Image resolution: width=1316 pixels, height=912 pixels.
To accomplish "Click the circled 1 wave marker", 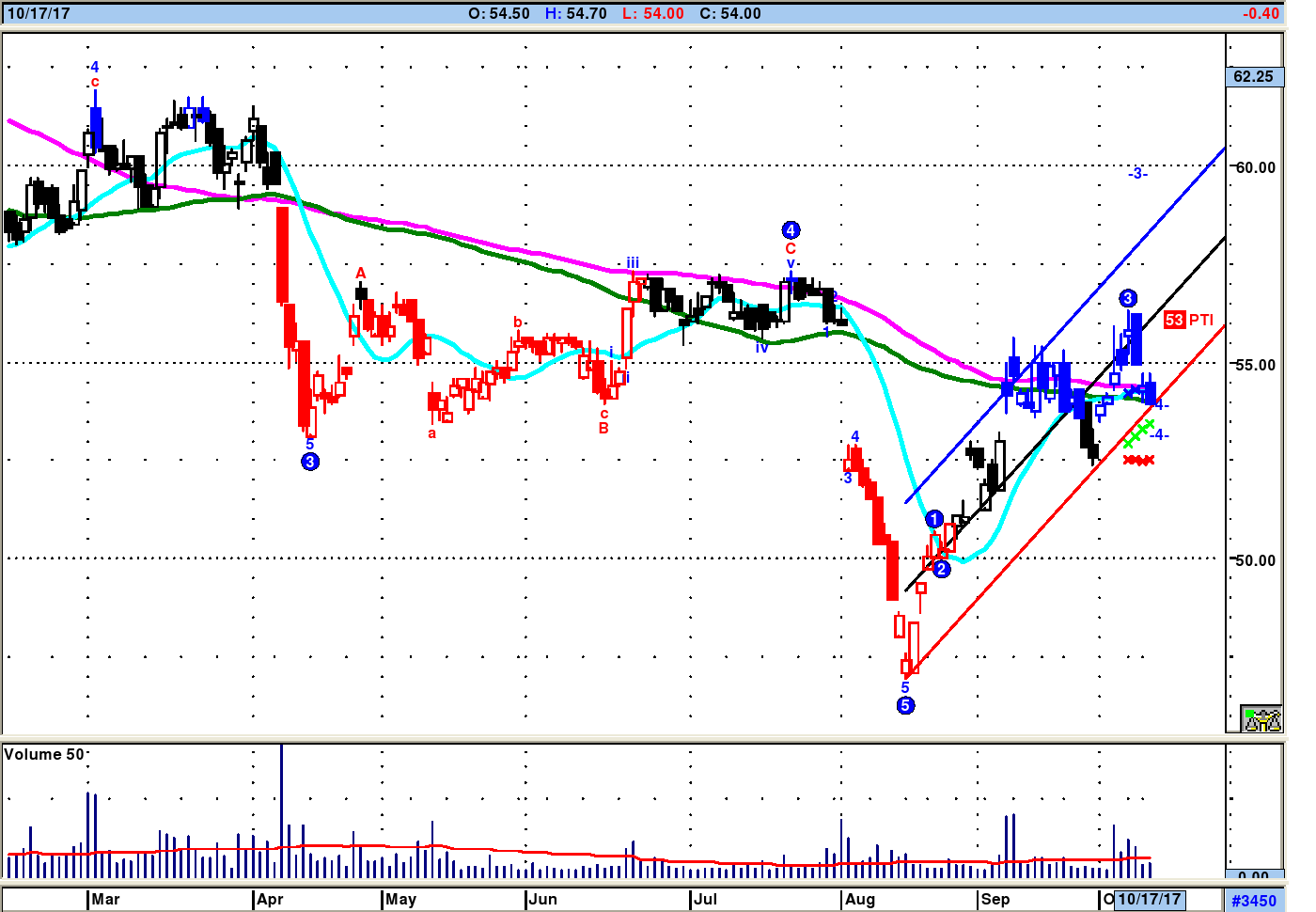I will [933, 519].
